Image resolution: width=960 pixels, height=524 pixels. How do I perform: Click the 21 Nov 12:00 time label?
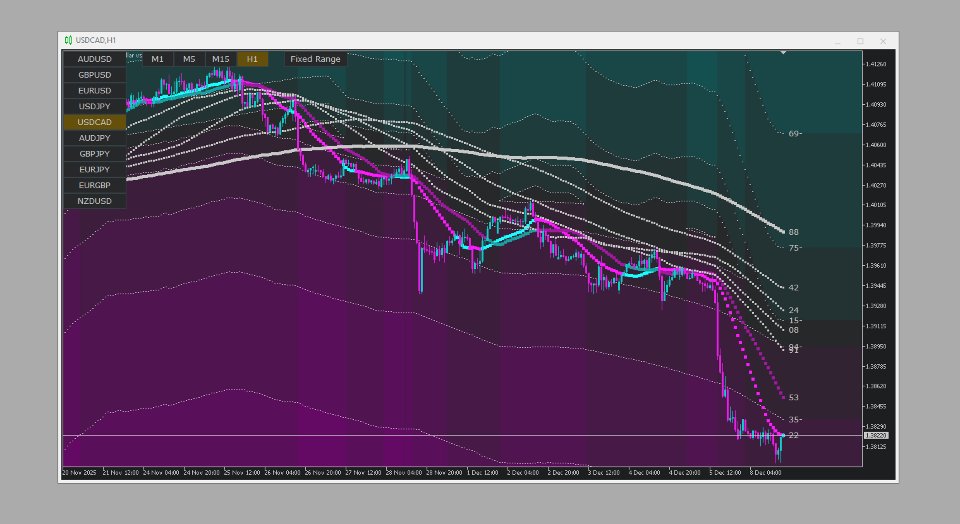pyautogui.click(x=121, y=473)
